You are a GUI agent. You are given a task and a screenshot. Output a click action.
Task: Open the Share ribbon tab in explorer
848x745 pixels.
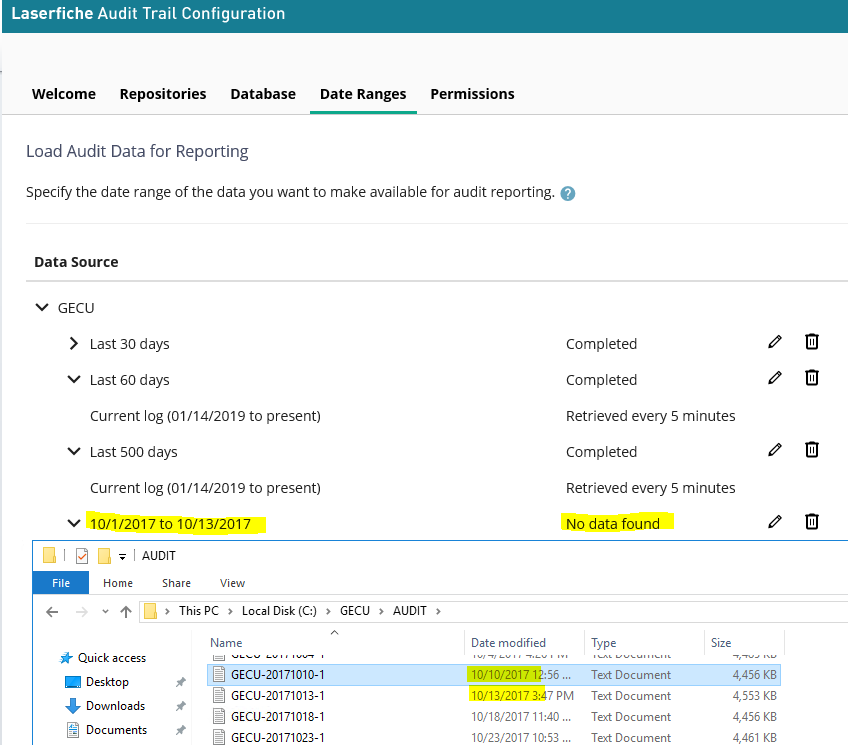click(176, 583)
